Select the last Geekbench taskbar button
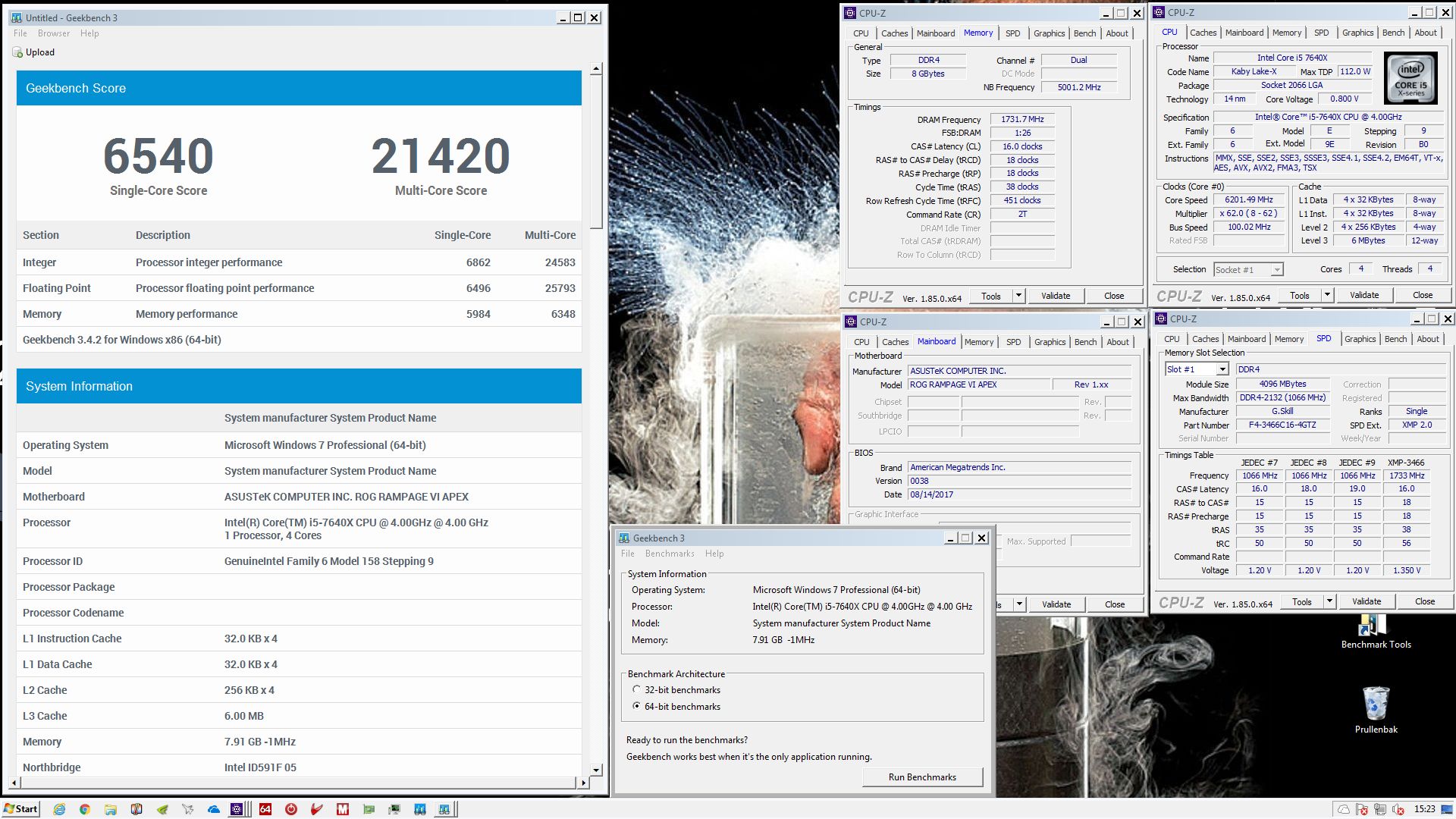Screen dimensions: 1456x819 [x=444, y=809]
